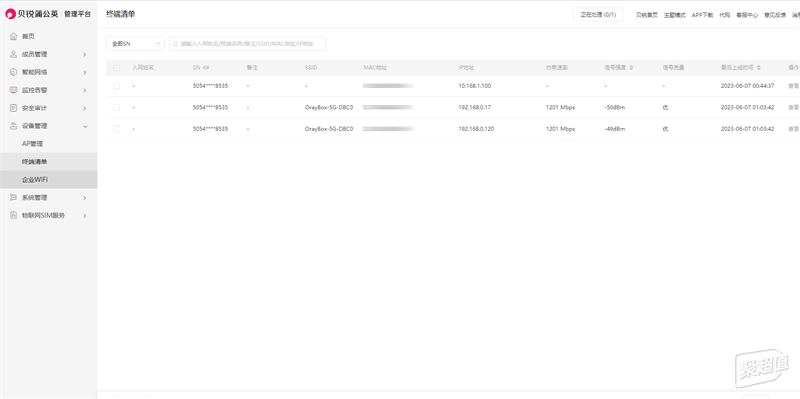The height and width of the screenshot is (399, 800).
Task: Click 1201 Mbps in the -49dBm row
Action: point(560,129)
